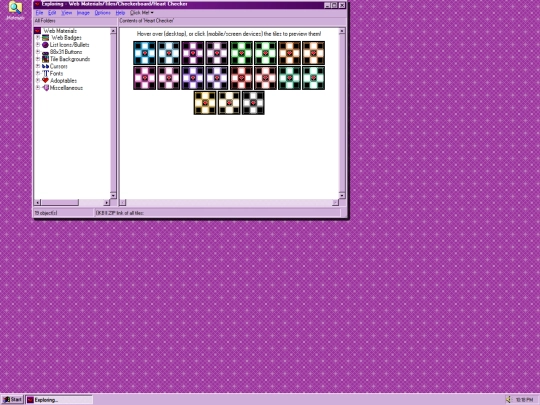Click contents pane scroll up arrow
The image size is (540, 405).
click(x=342, y=31)
